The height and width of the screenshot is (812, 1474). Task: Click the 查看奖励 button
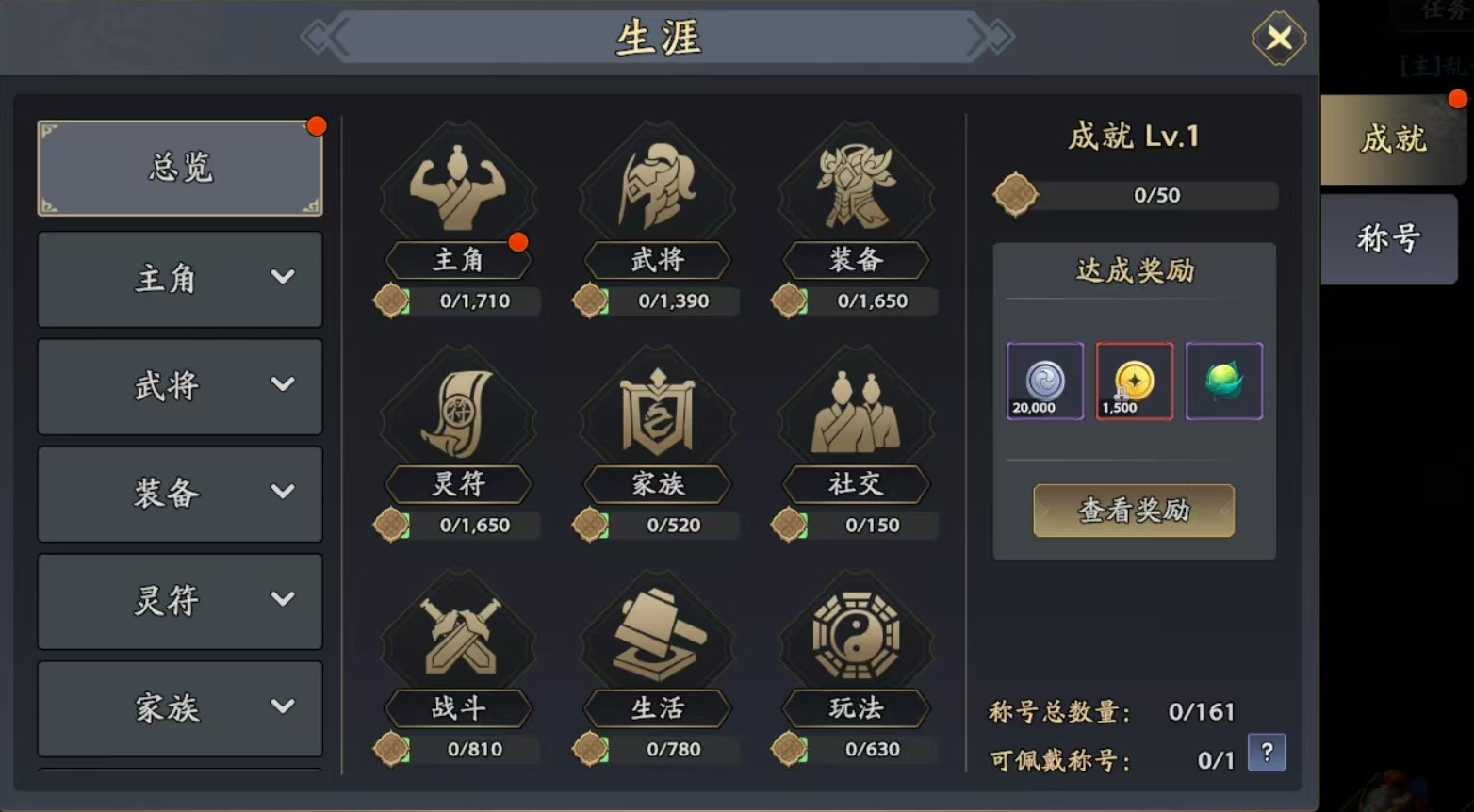(1134, 511)
